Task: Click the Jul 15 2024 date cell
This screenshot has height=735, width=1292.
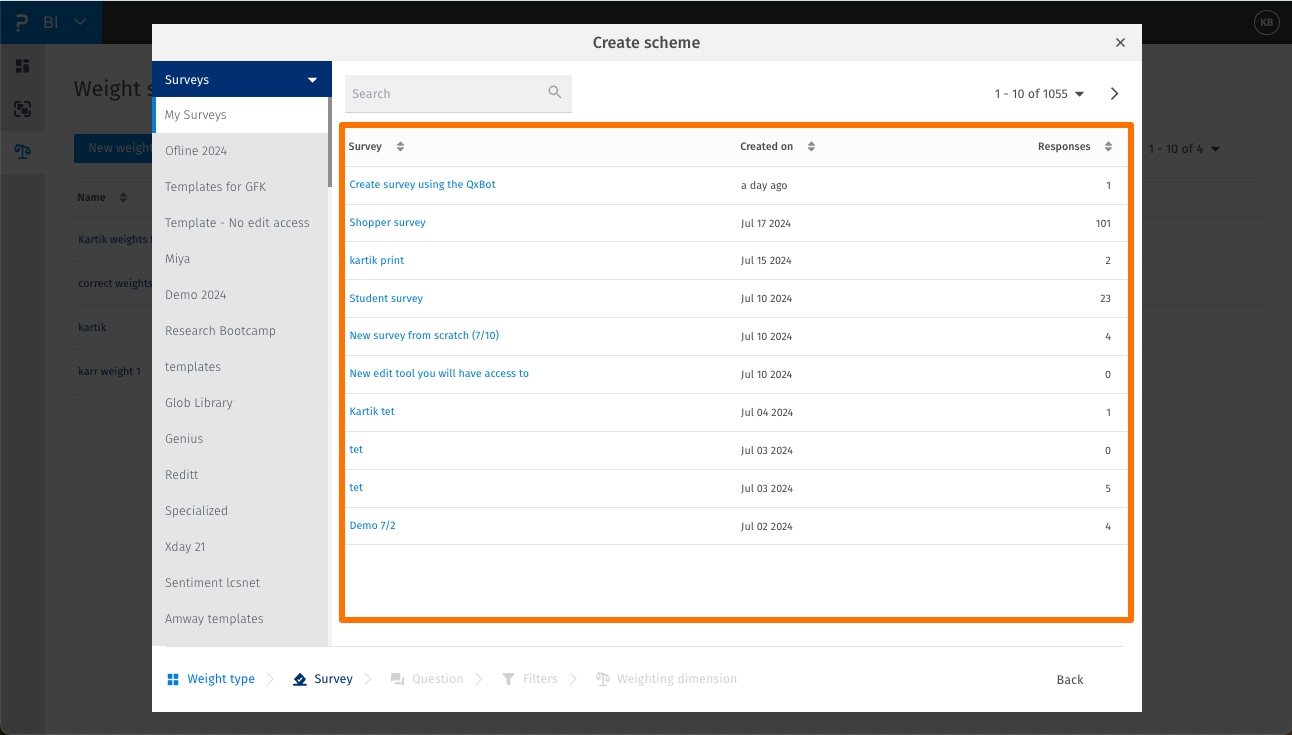Action: [766, 261]
